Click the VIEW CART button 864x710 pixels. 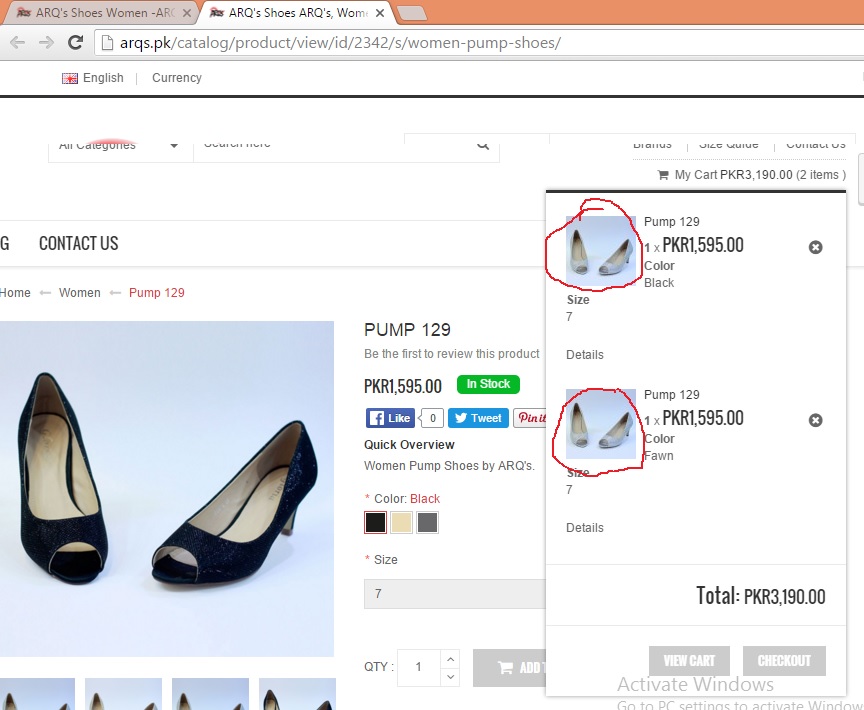coord(689,661)
